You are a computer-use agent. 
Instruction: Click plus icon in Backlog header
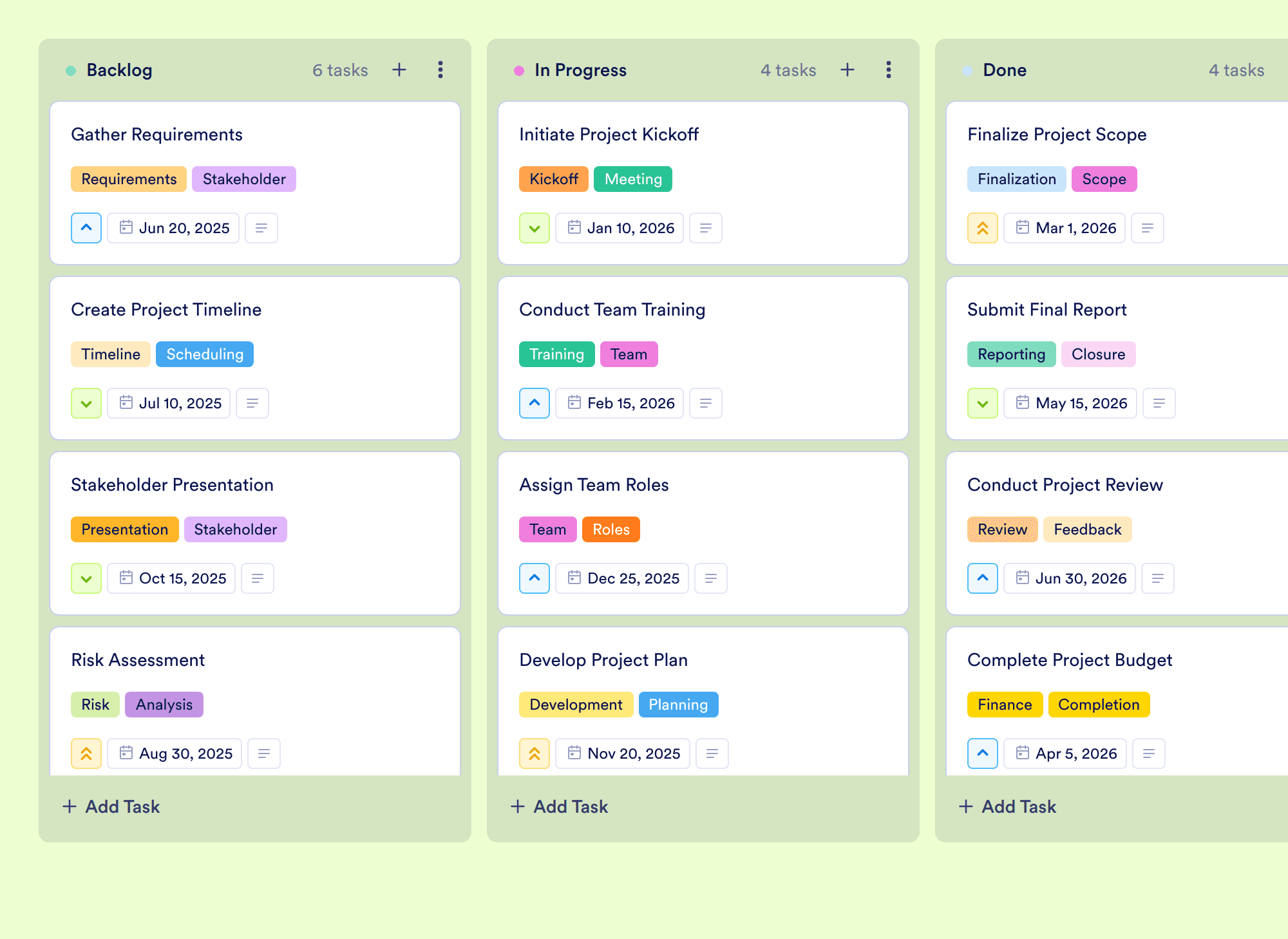[399, 70]
